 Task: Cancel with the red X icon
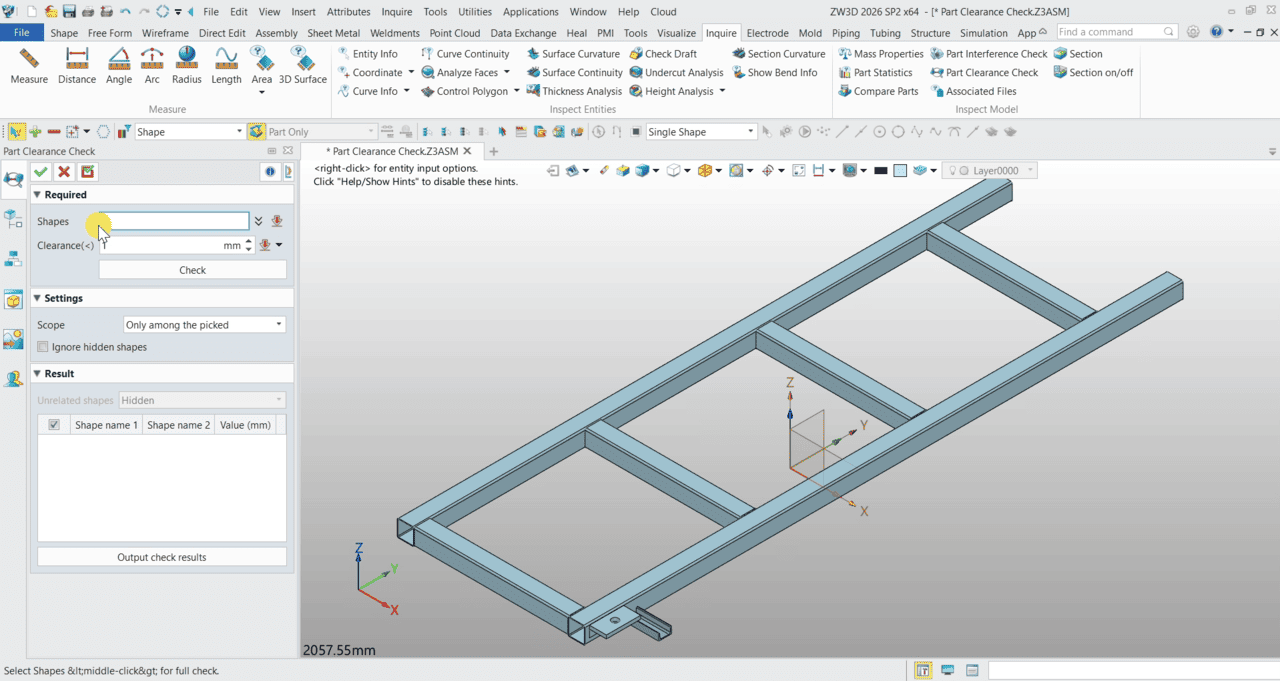tap(64, 172)
